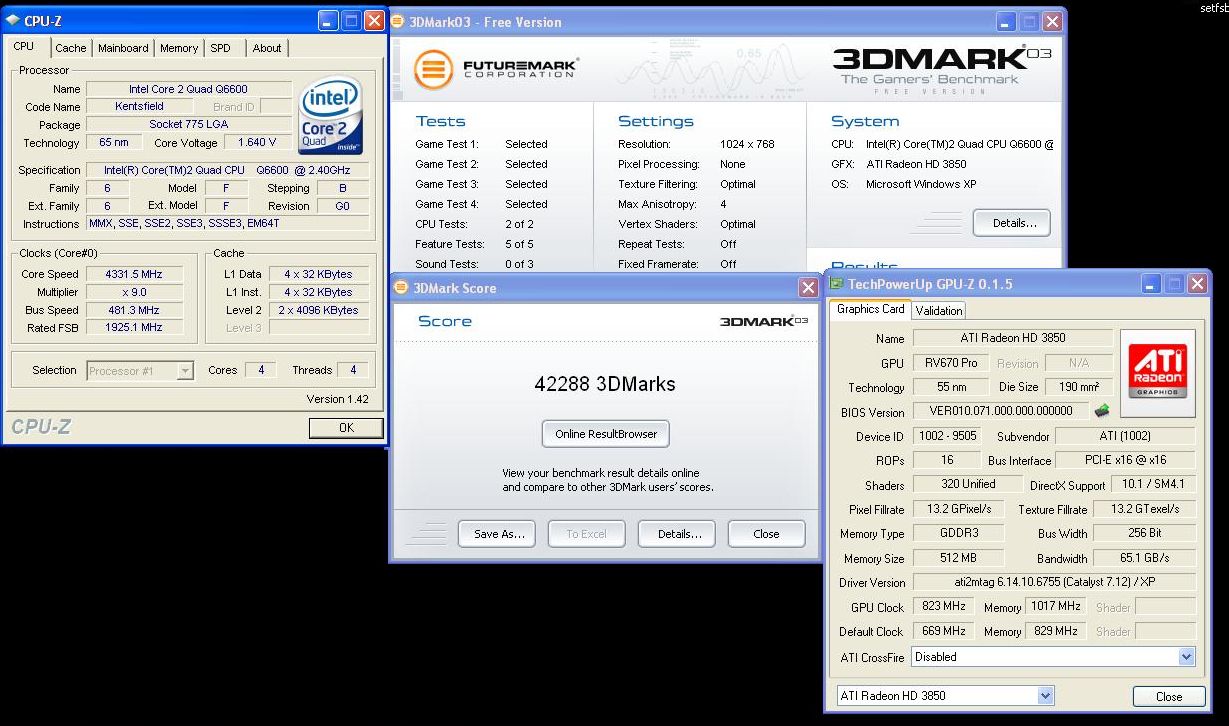Expand the ATI CrossFire dropdown
The image size is (1229, 726).
coord(1186,657)
